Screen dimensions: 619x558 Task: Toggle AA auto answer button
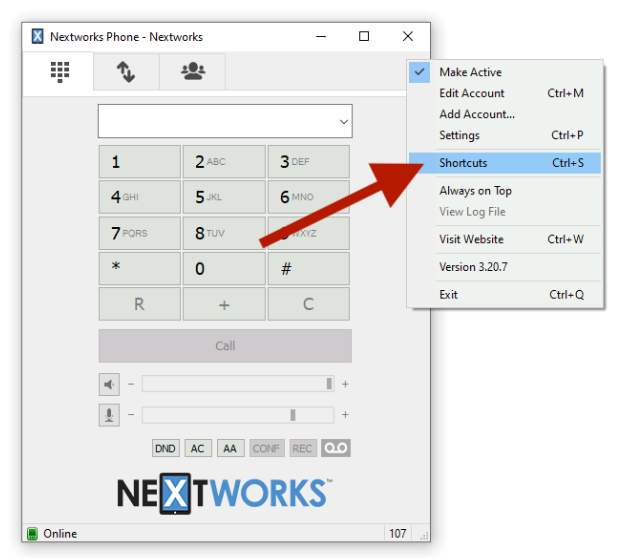point(231,448)
